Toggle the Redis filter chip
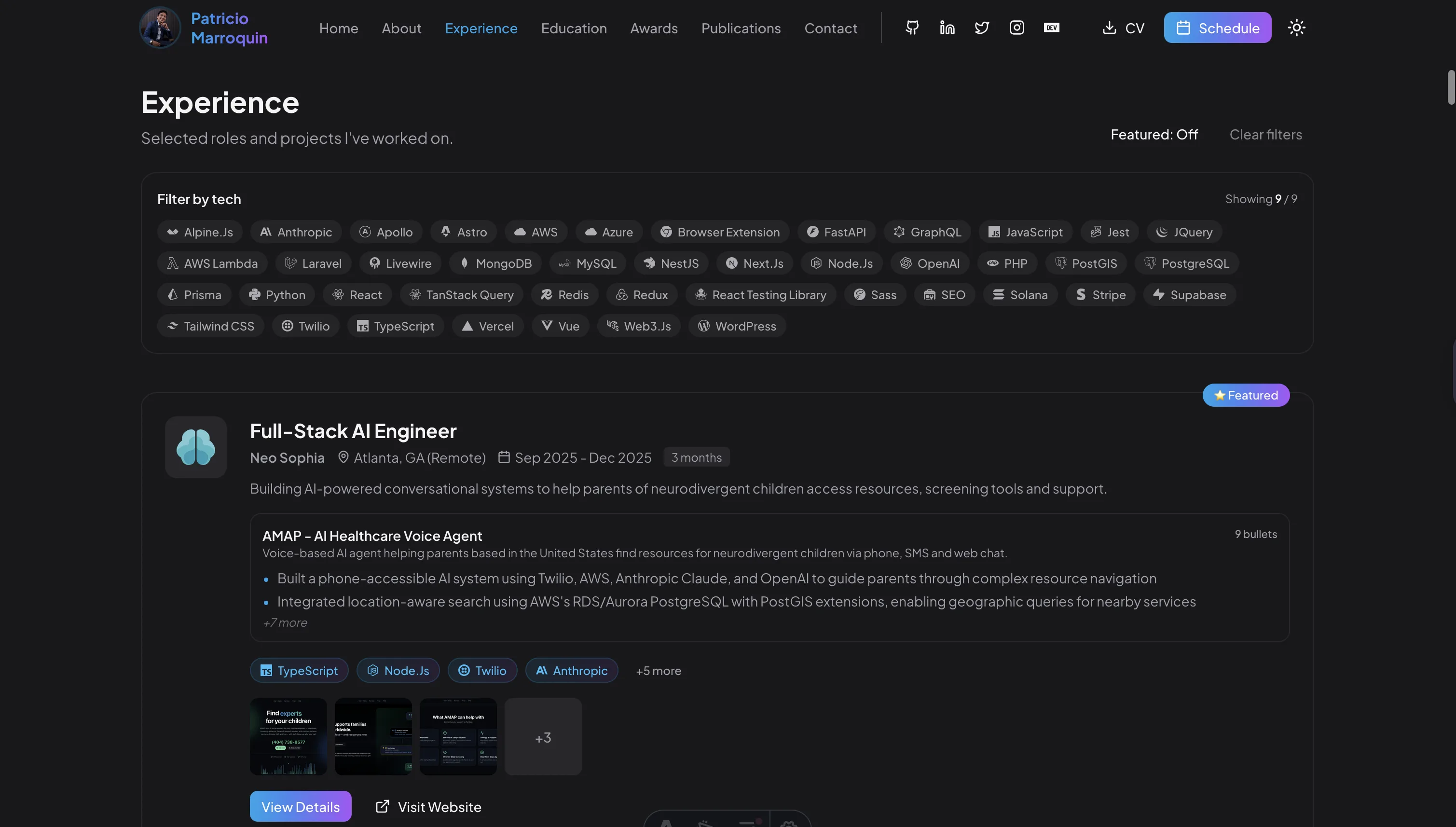The height and width of the screenshot is (827, 1456). (x=565, y=294)
